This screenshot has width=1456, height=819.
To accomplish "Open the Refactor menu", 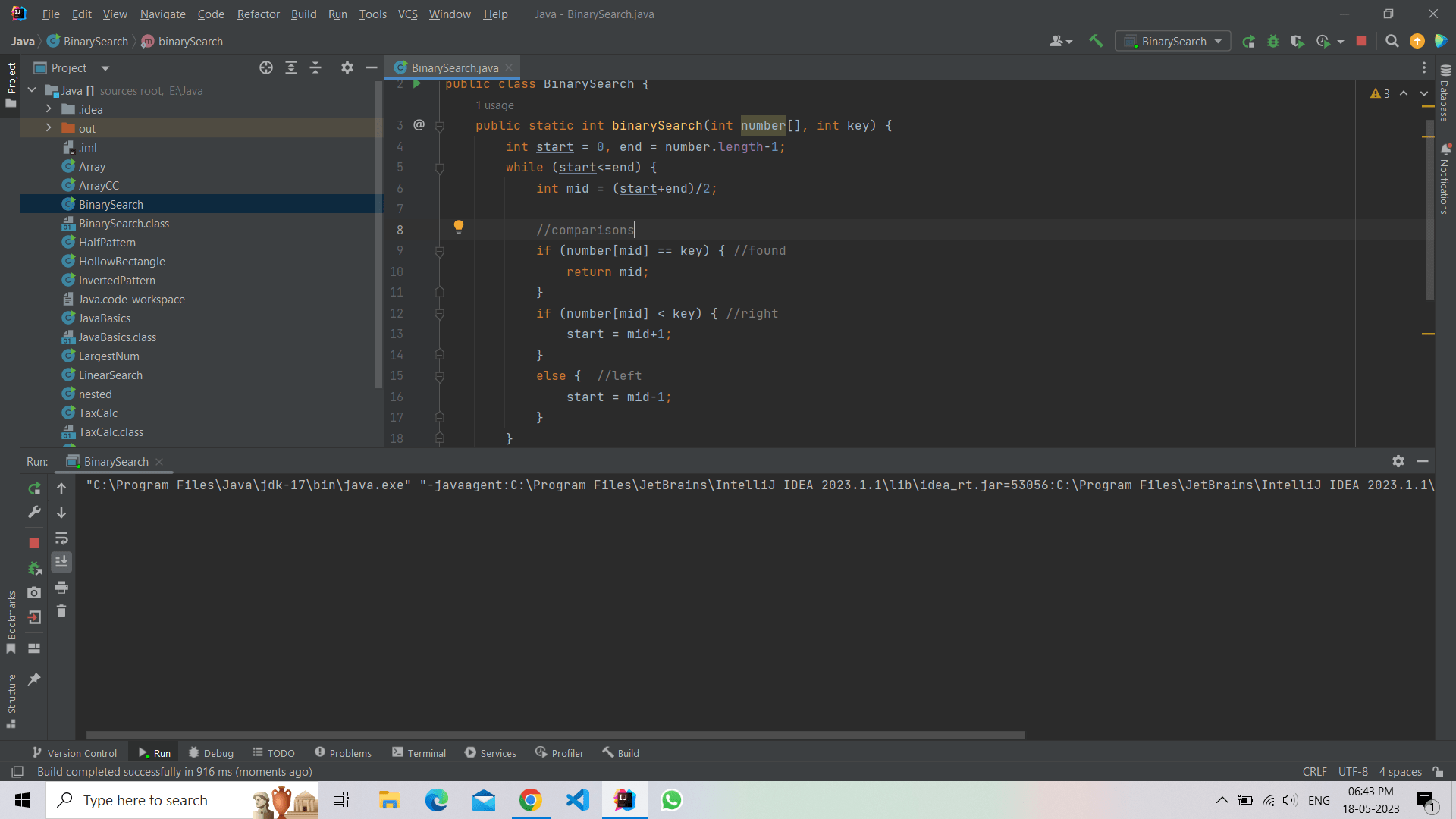I will click(x=258, y=14).
